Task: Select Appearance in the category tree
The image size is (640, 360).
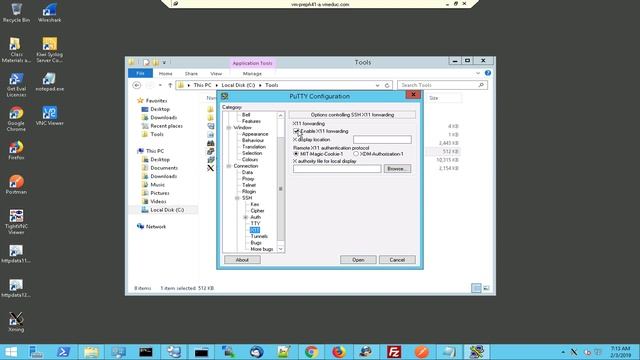Action: [x=255, y=134]
